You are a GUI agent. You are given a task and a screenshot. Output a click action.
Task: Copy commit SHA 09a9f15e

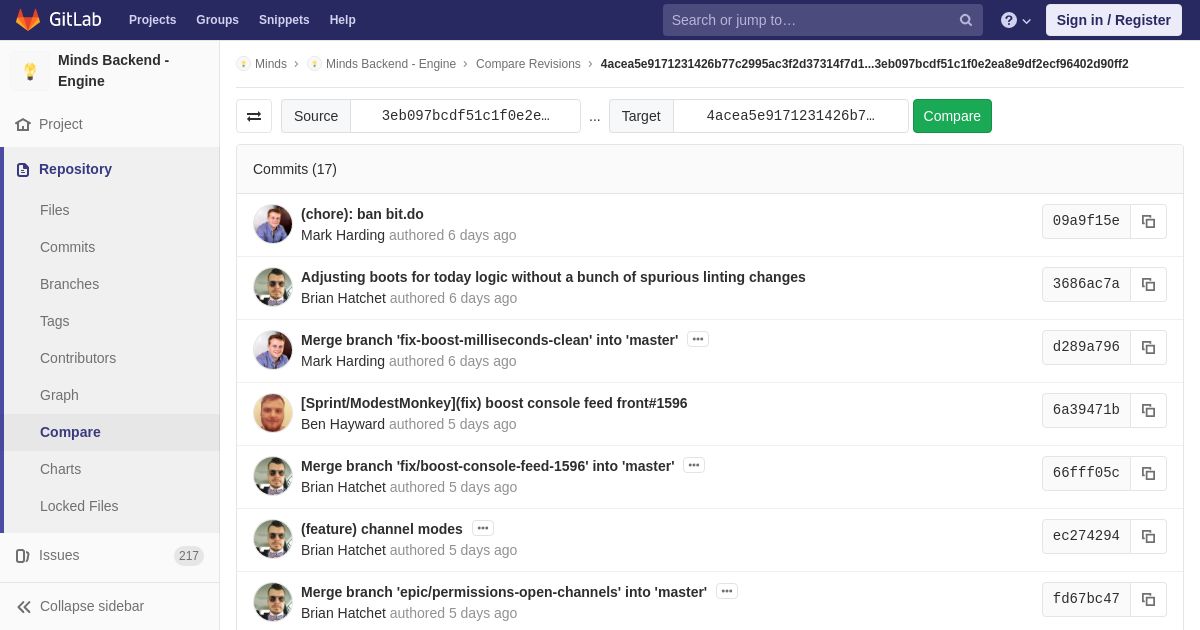[x=1148, y=221]
